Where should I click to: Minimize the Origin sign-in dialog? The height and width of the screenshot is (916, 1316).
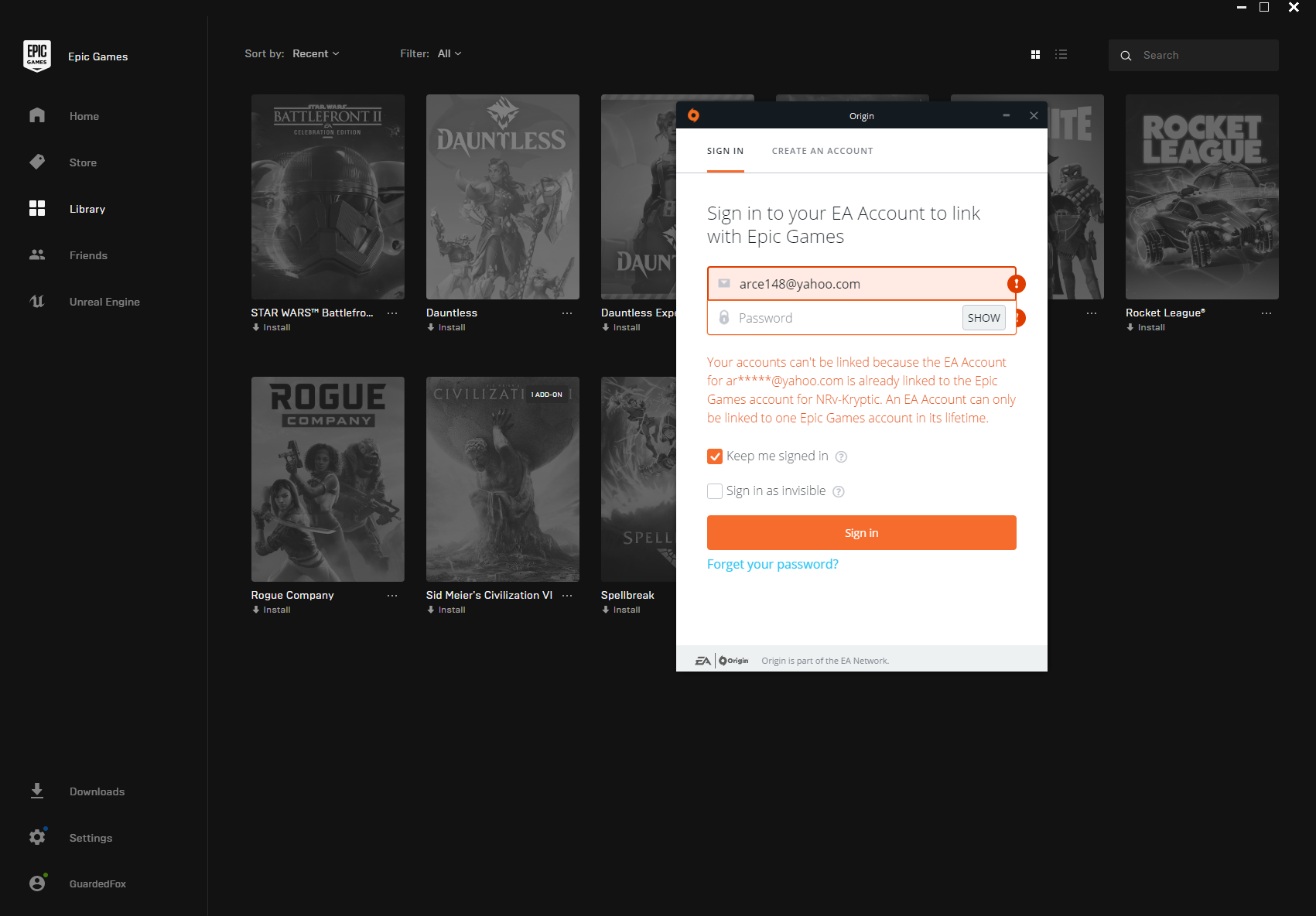[1006, 115]
